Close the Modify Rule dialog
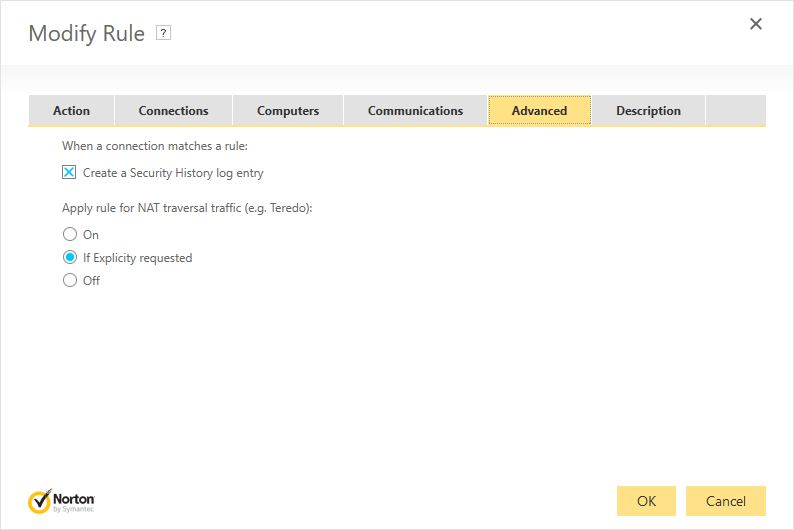The image size is (794, 530). point(756,24)
